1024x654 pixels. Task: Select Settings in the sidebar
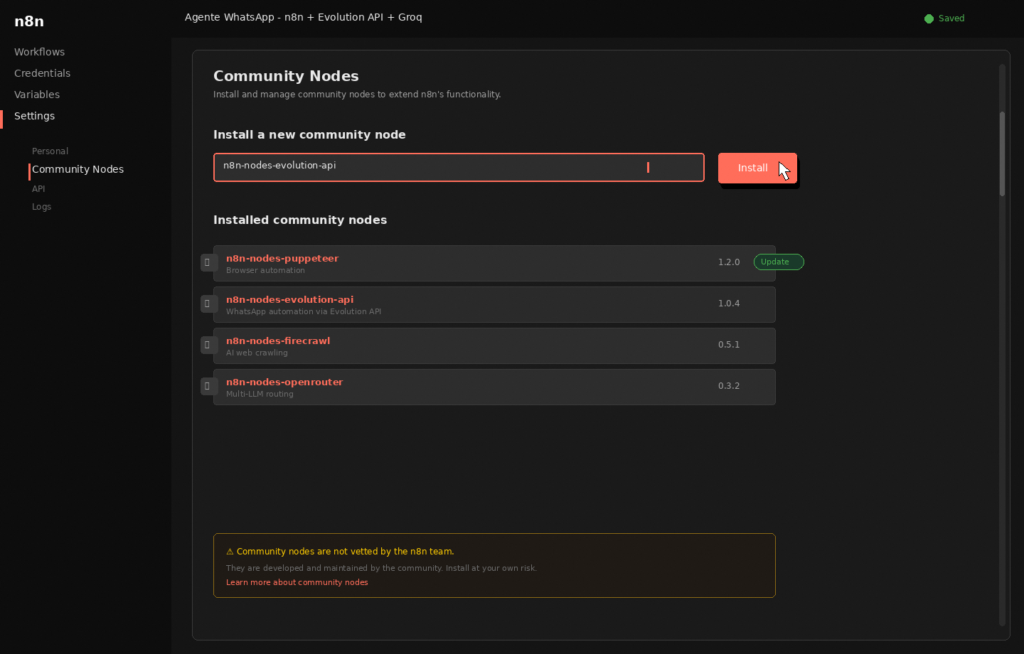pos(35,116)
